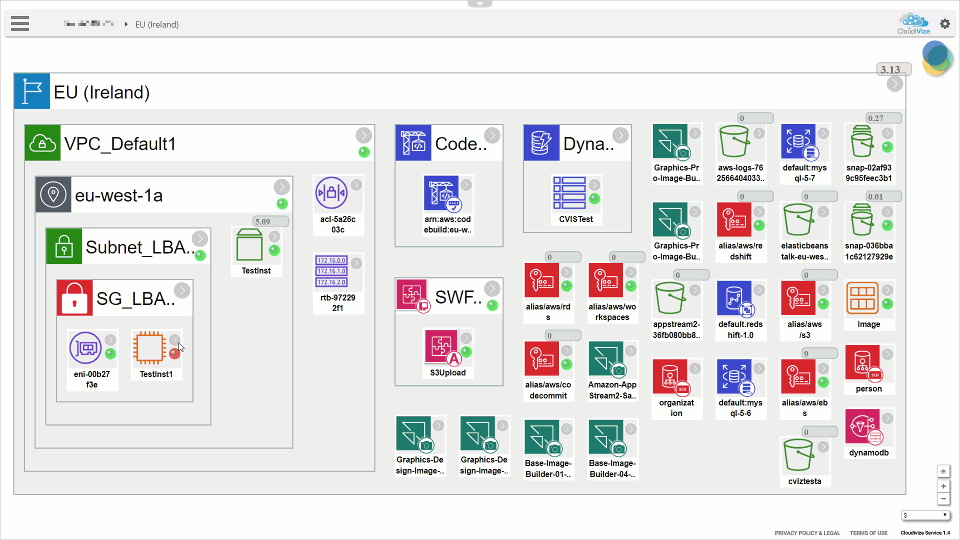Click the Cloudvize Service 1.4 text

point(925,533)
